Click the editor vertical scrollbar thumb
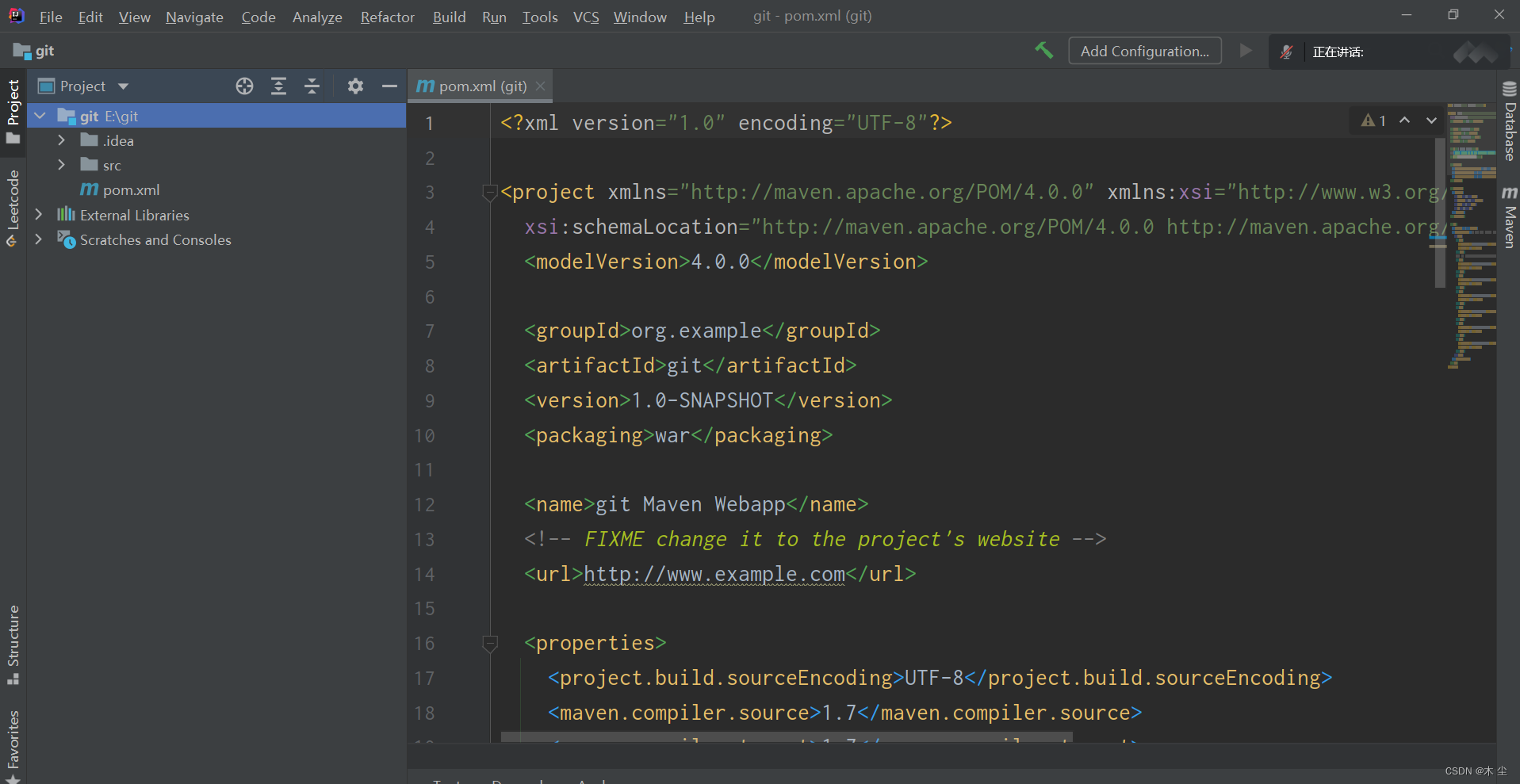This screenshot has width=1520, height=784. tap(1440, 212)
